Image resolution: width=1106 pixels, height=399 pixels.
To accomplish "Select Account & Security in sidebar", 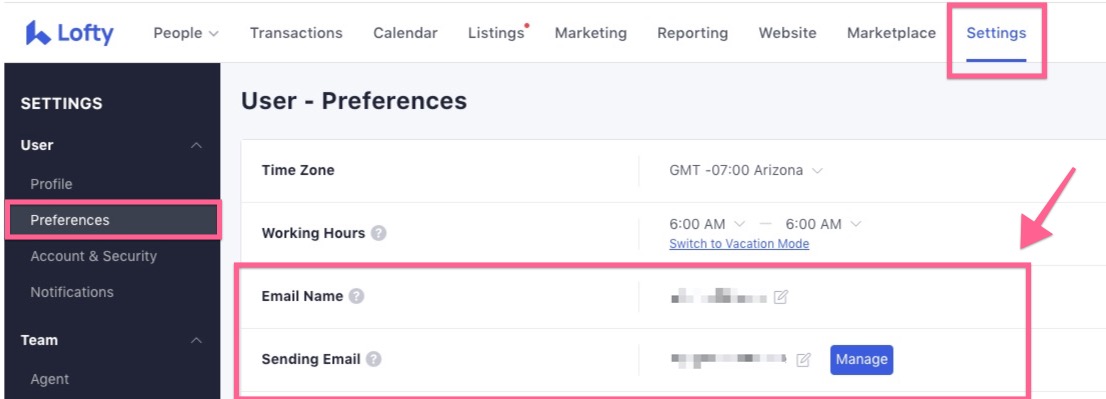I will point(94,257).
